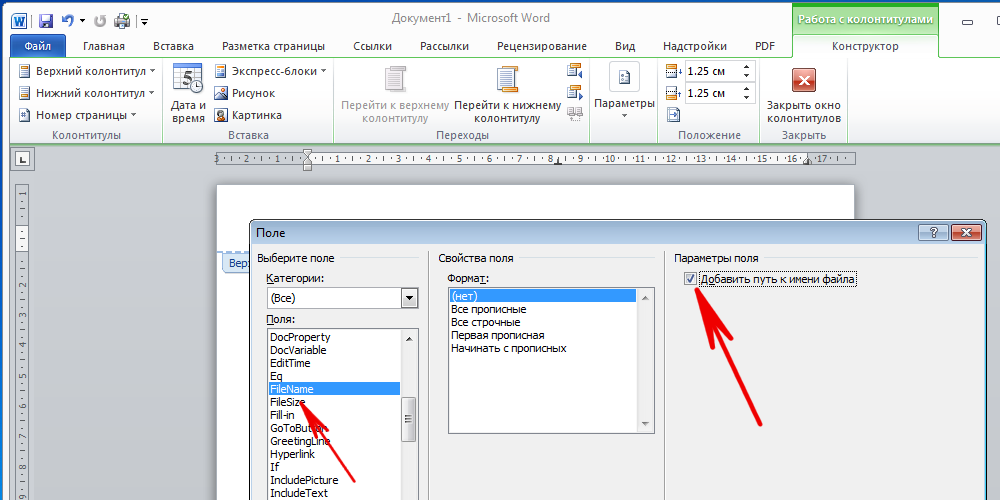Select the Конструктор tab
Viewport: 1000px width, 500px height.
[x=865, y=46]
